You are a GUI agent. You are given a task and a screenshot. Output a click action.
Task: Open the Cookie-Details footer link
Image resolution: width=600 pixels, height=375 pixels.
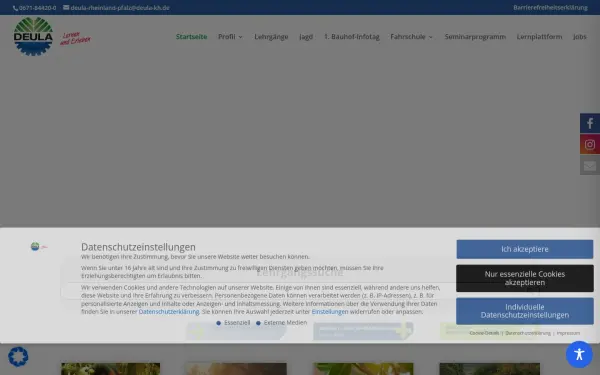pyautogui.click(x=484, y=333)
